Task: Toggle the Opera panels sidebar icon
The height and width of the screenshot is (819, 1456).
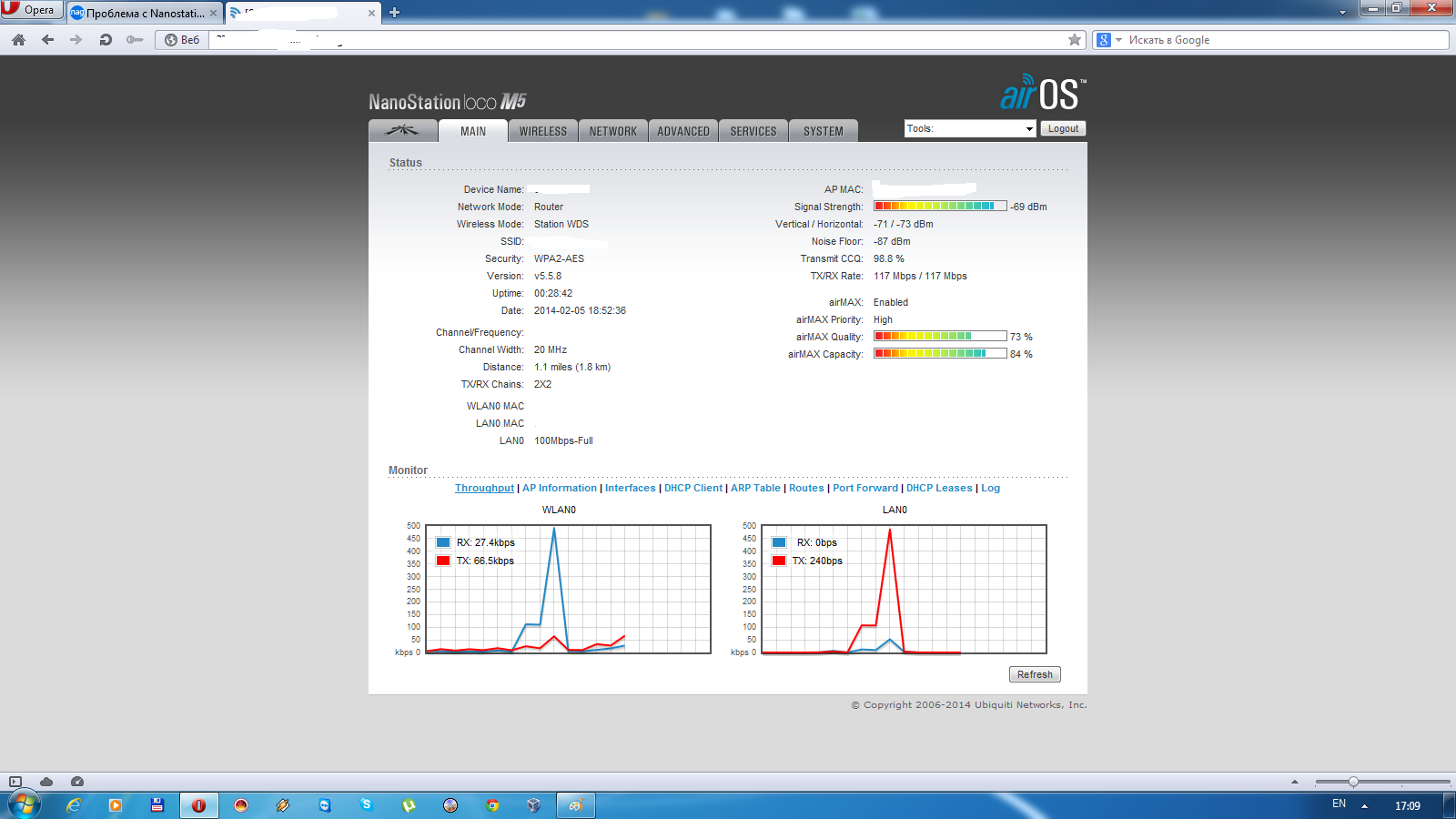Action: (15, 782)
